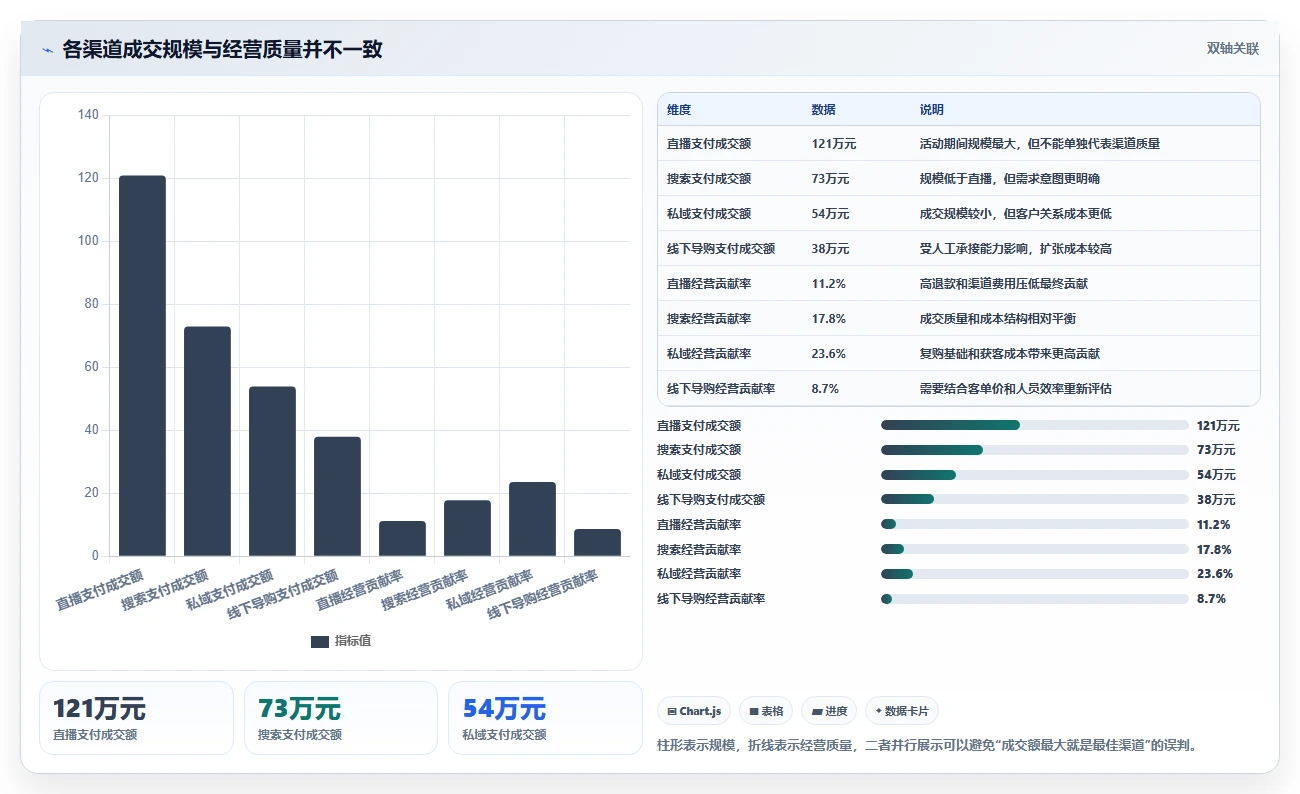Select table cell 73万元
The width and height of the screenshot is (1300, 794).
pyautogui.click(x=830, y=179)
